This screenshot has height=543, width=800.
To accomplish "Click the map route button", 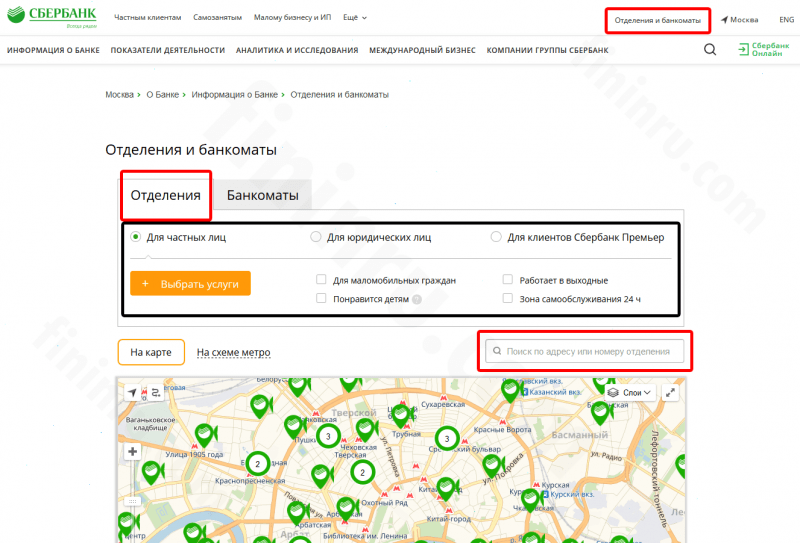I will [x=156, y=392].
